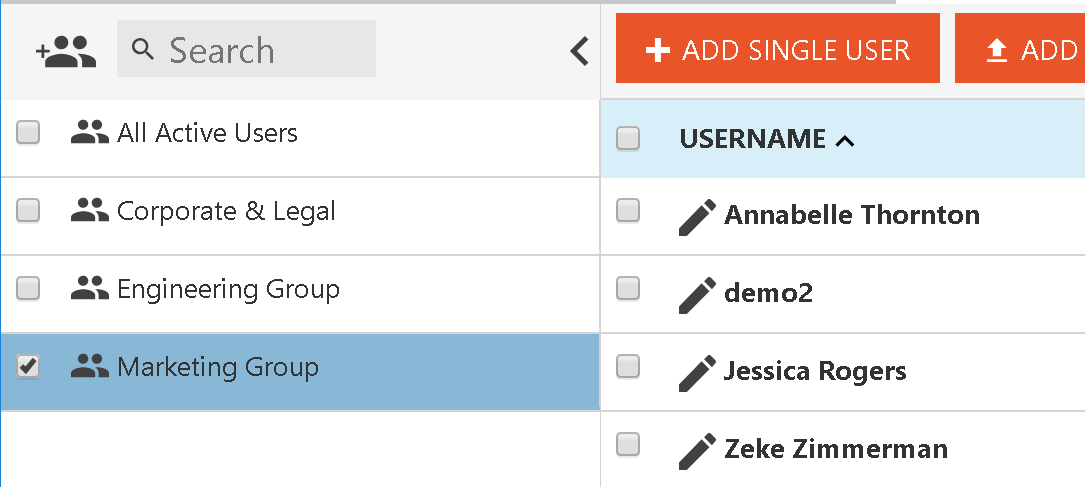
Task: Click the group icon beside All Active Users
Action: 90,131
